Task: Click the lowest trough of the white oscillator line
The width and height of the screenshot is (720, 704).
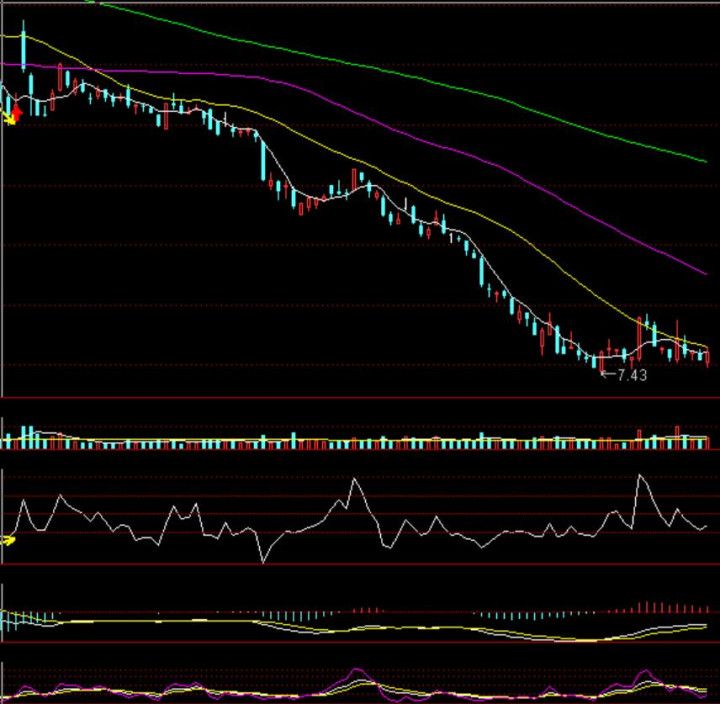Action: (264, 561)
